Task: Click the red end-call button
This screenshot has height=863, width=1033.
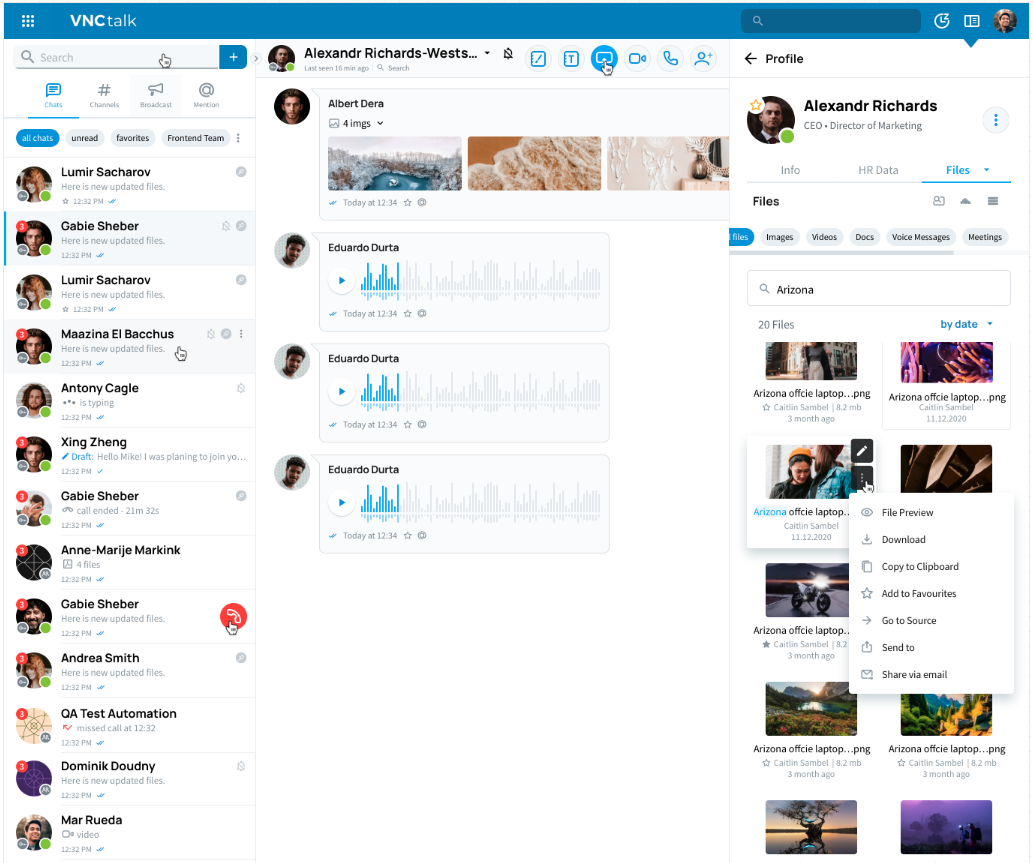Action: click(x=233, y=617)
